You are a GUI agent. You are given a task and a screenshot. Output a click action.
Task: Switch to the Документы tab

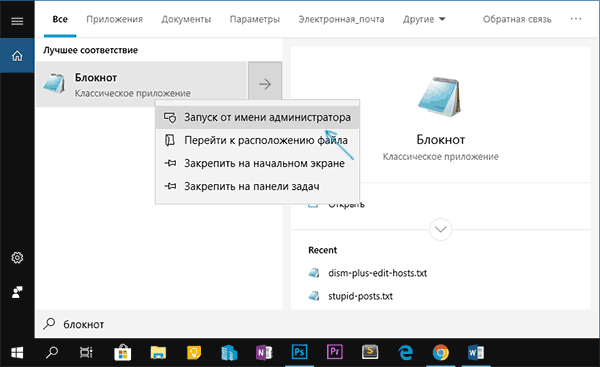pyautogui.click(x=186, y=19)
